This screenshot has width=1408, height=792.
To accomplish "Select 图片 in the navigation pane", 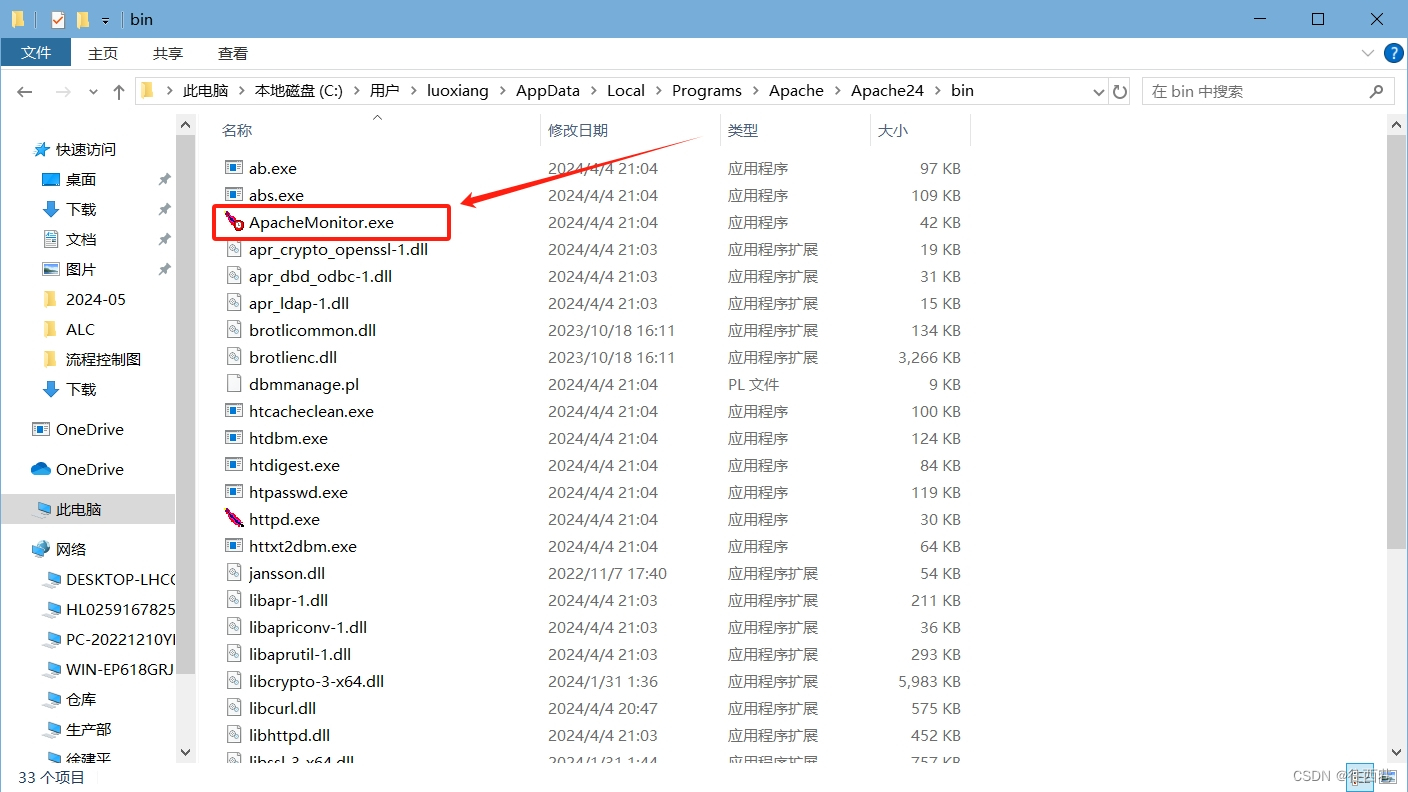I will (81, 269).
